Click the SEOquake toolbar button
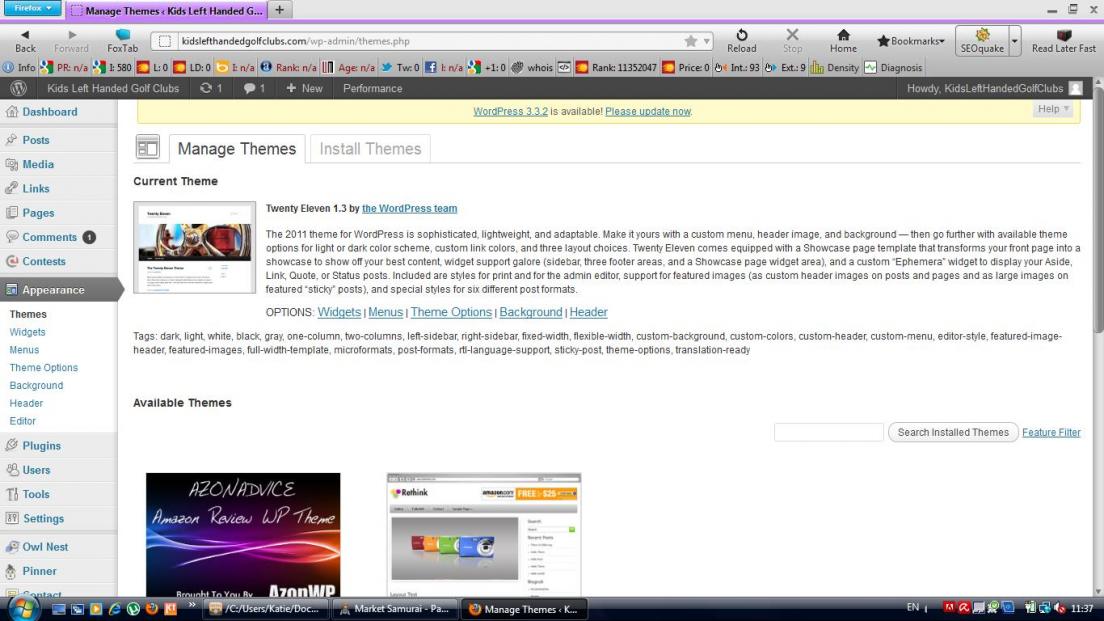Image resolution: width=1104 pixels, height=621 pixels. (981, 41)
